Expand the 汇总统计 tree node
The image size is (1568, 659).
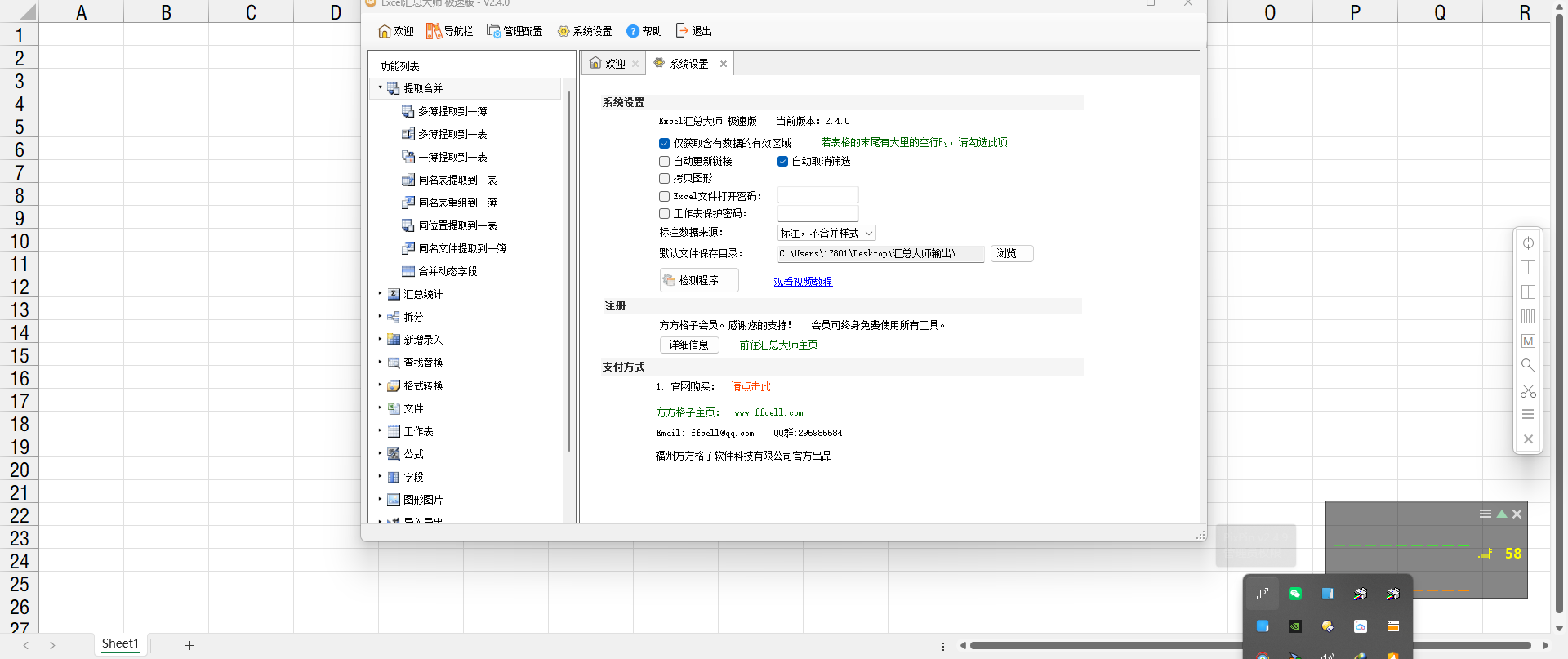[x=380, y=293]
